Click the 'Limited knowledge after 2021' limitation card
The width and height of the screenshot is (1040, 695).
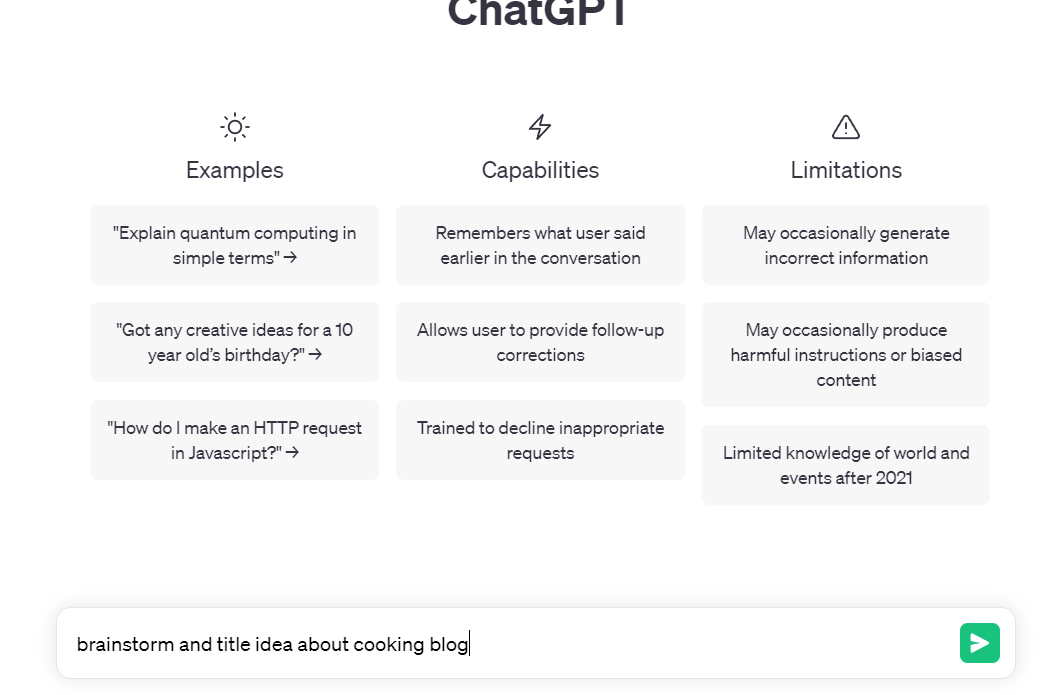pos(845,464)
